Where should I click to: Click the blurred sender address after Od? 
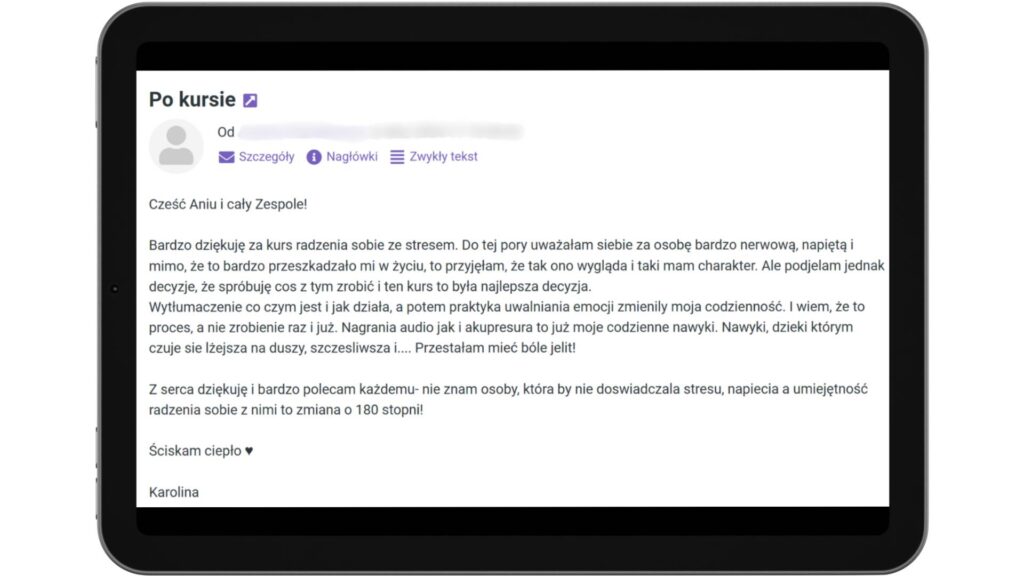pyautogui.click(x=381, y=132)
